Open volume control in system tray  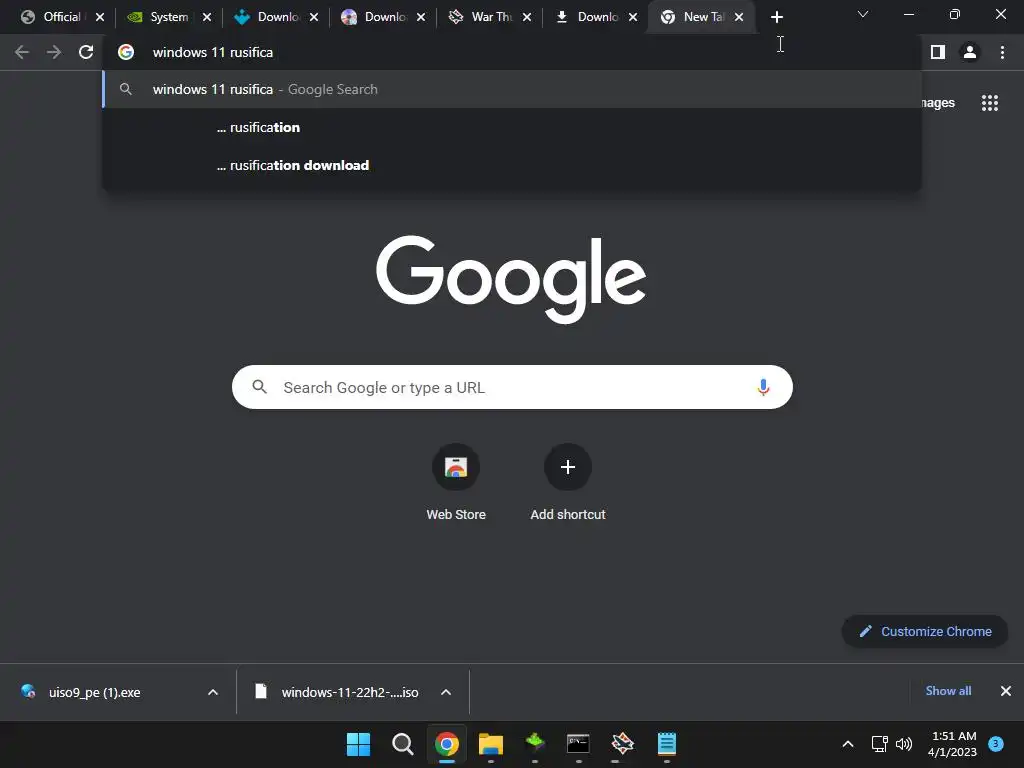(904, 744)
